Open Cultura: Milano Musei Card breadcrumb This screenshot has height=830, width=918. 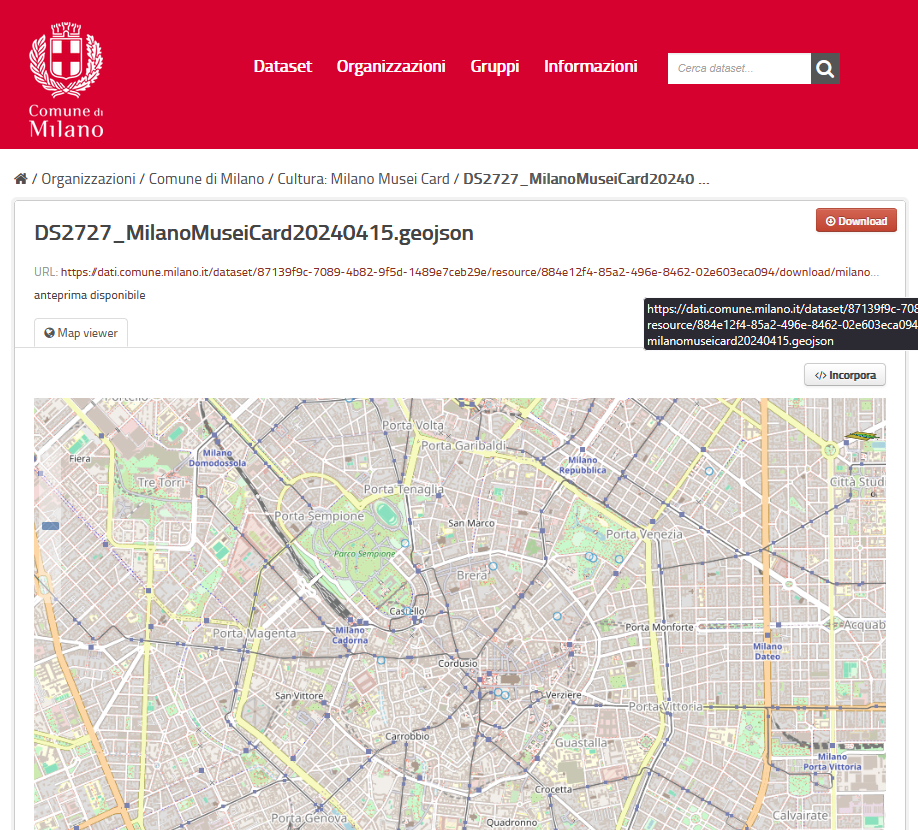point(363,179)
